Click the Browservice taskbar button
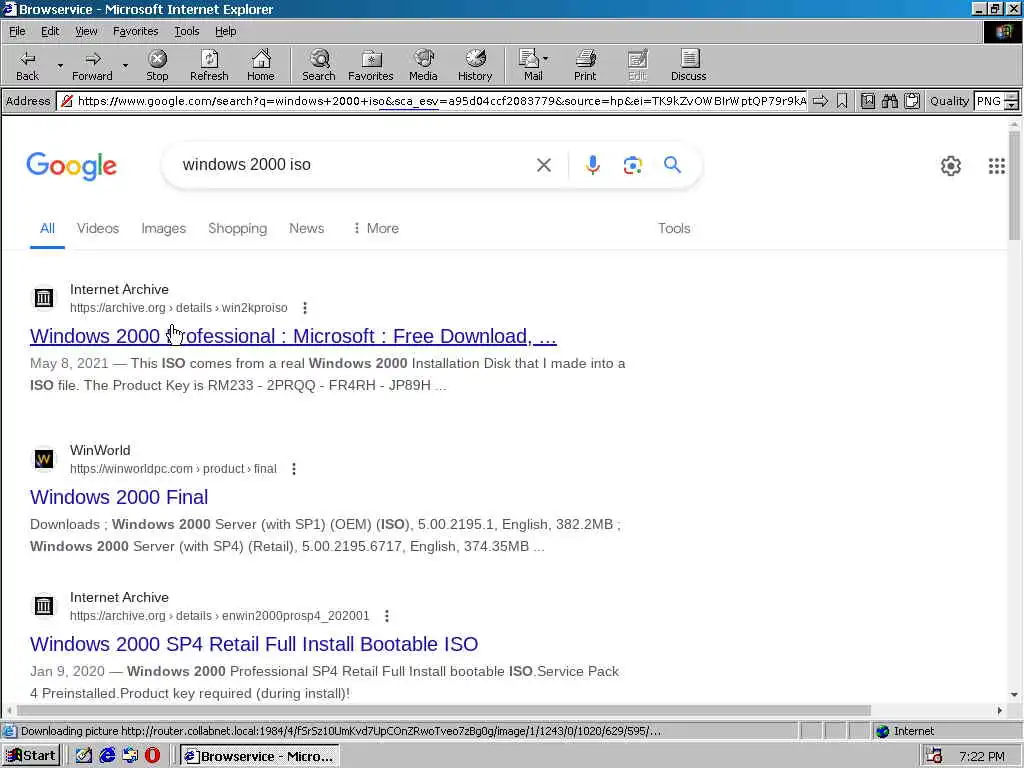 pyautogui.click(x=259, y=756)
